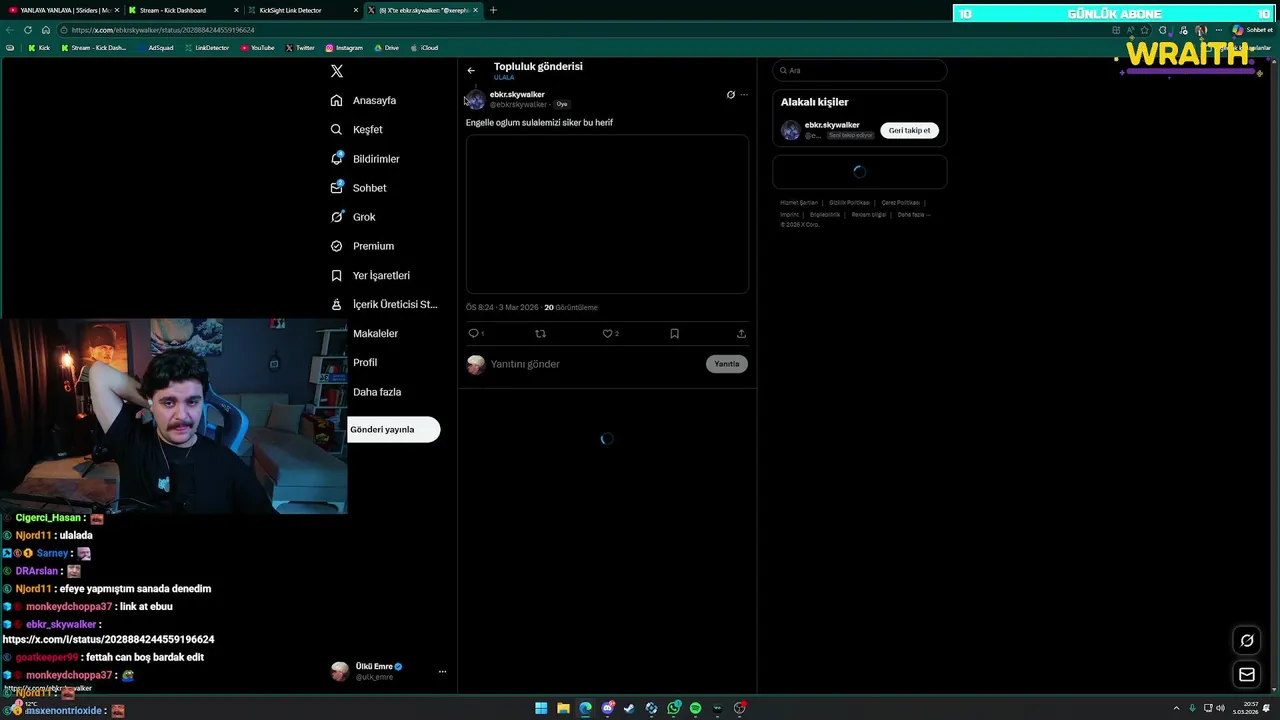Switch to Stream - Kick Dashboard tab
Viewport: 1280px width, 720px height.
tap(182, 10)
